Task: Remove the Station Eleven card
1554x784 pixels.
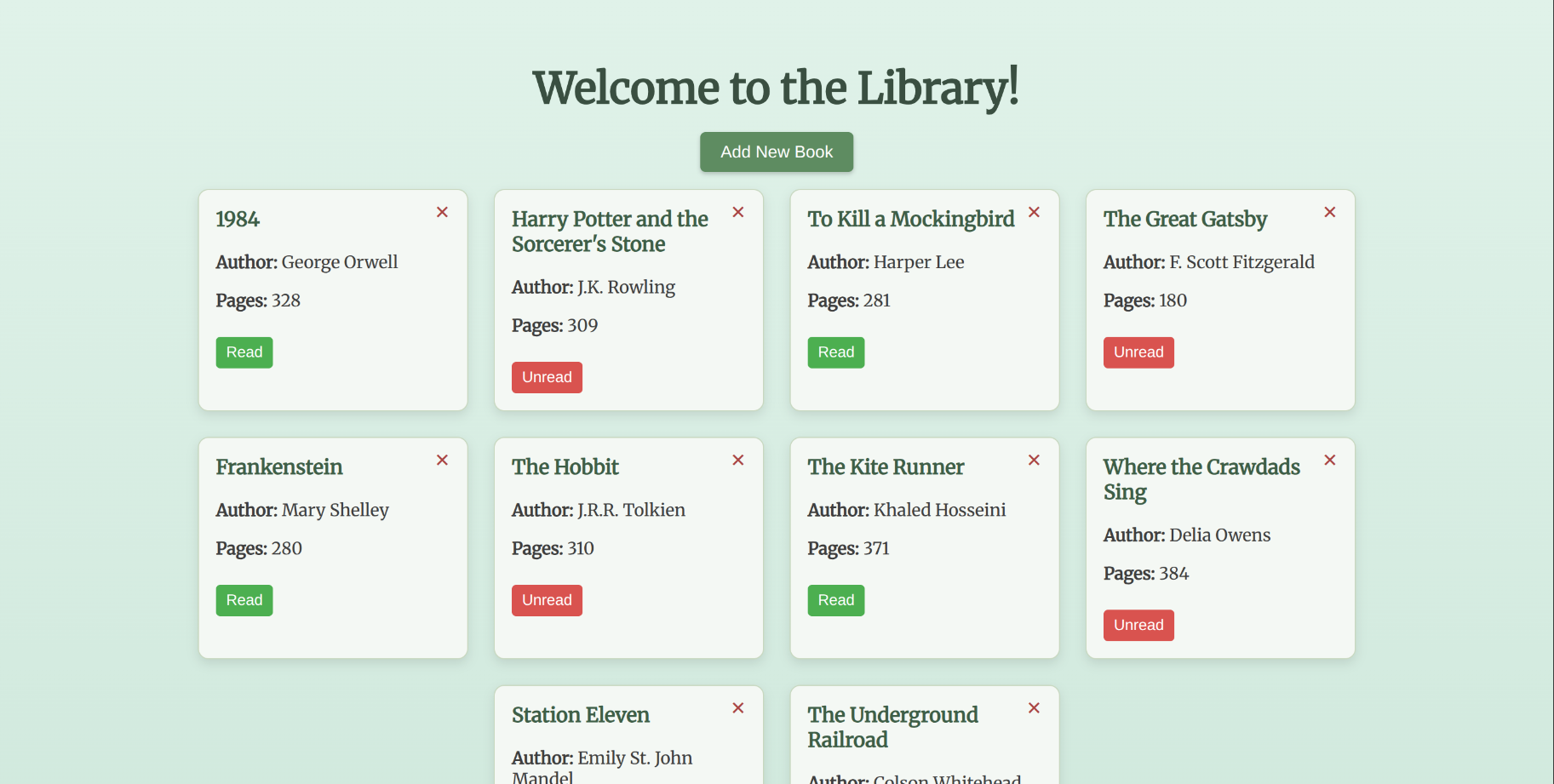Action: coord(738,708)
